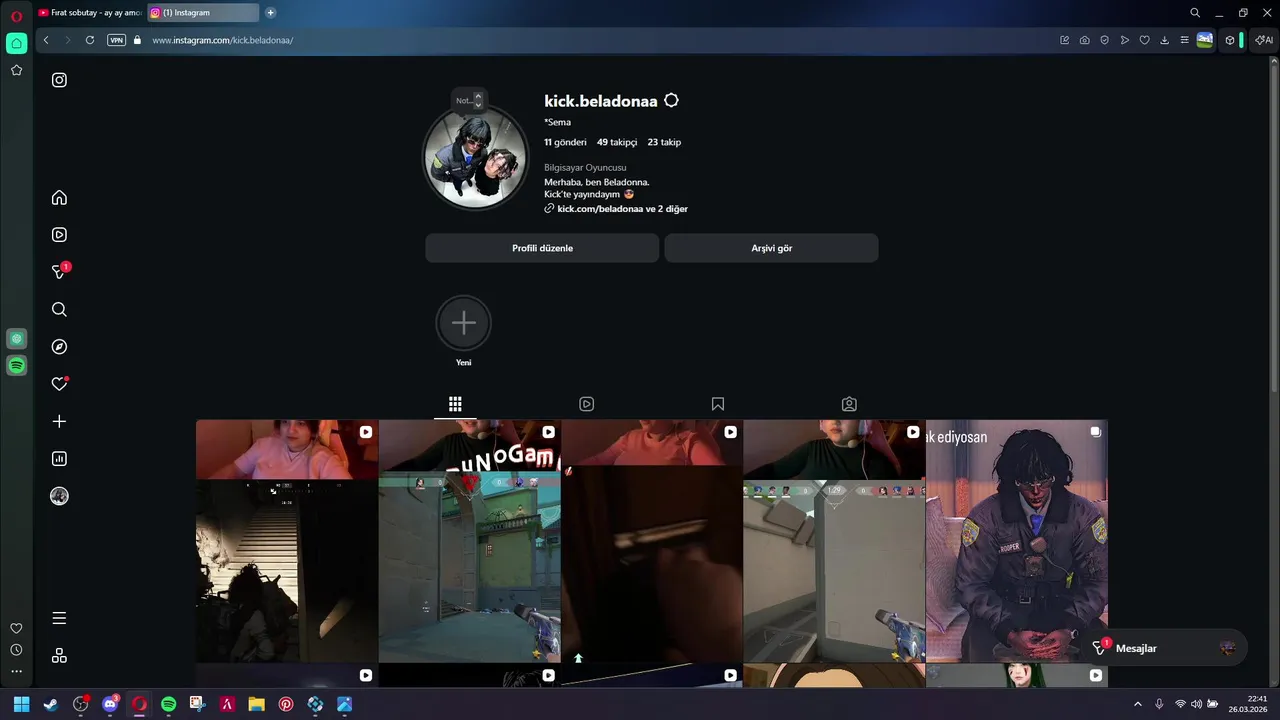Image resolution: width=1280 pixels, height=720 pixels.
Task: Open ChatGPT icon in Opera sidebar
Action: [x=16, y=339]
